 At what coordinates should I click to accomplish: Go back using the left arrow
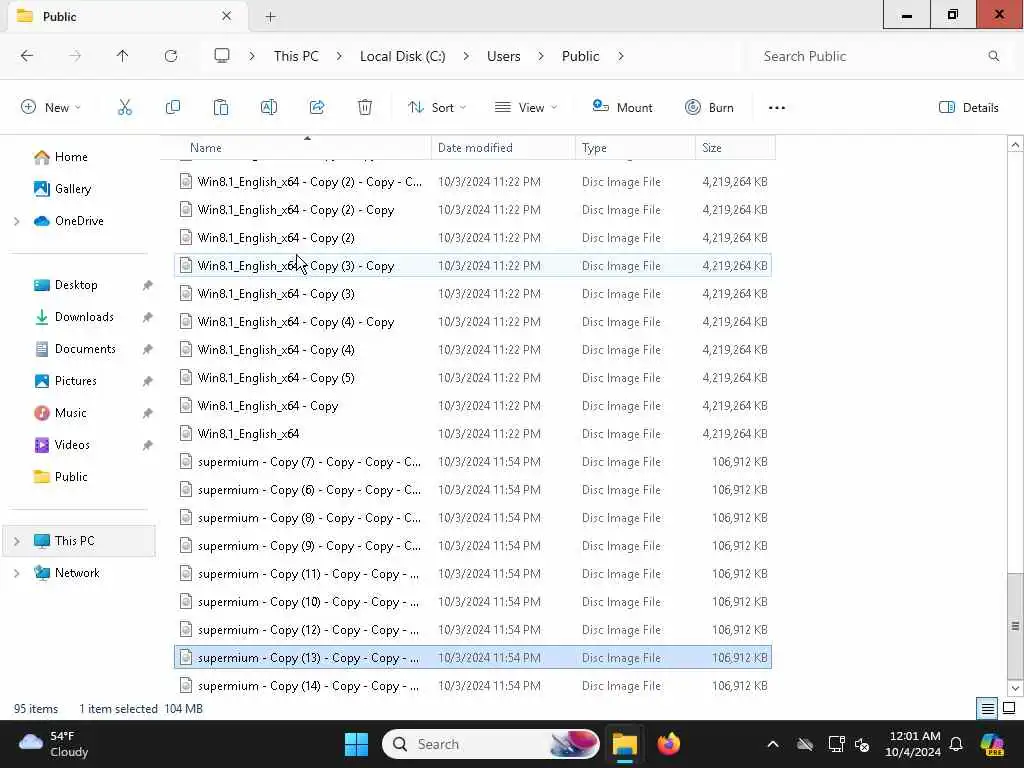point(27,56)
